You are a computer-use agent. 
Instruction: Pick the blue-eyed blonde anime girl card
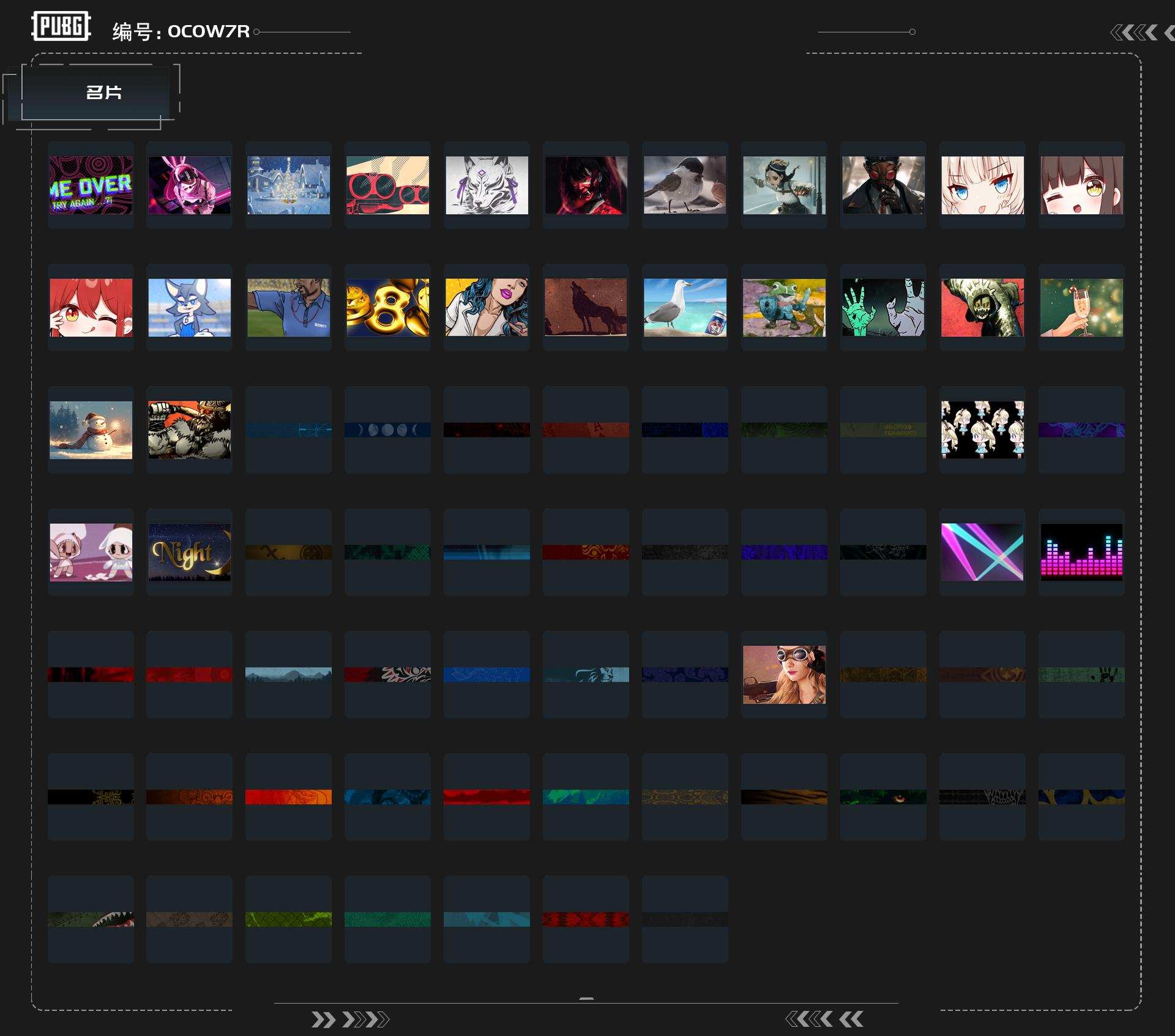983,185
